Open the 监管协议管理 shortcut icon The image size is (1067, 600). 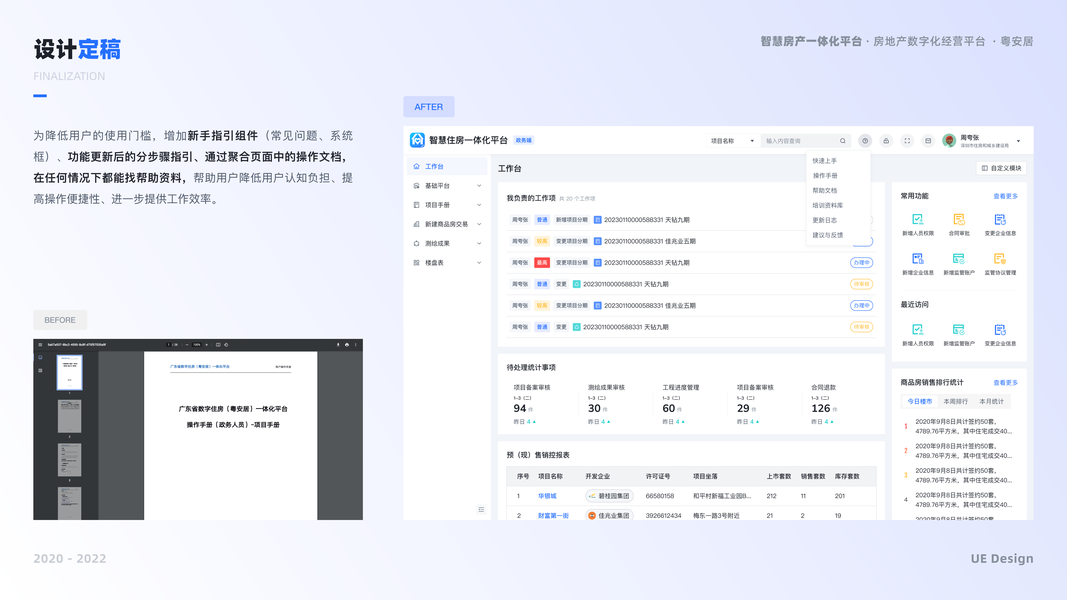(x=1000, y=259)
